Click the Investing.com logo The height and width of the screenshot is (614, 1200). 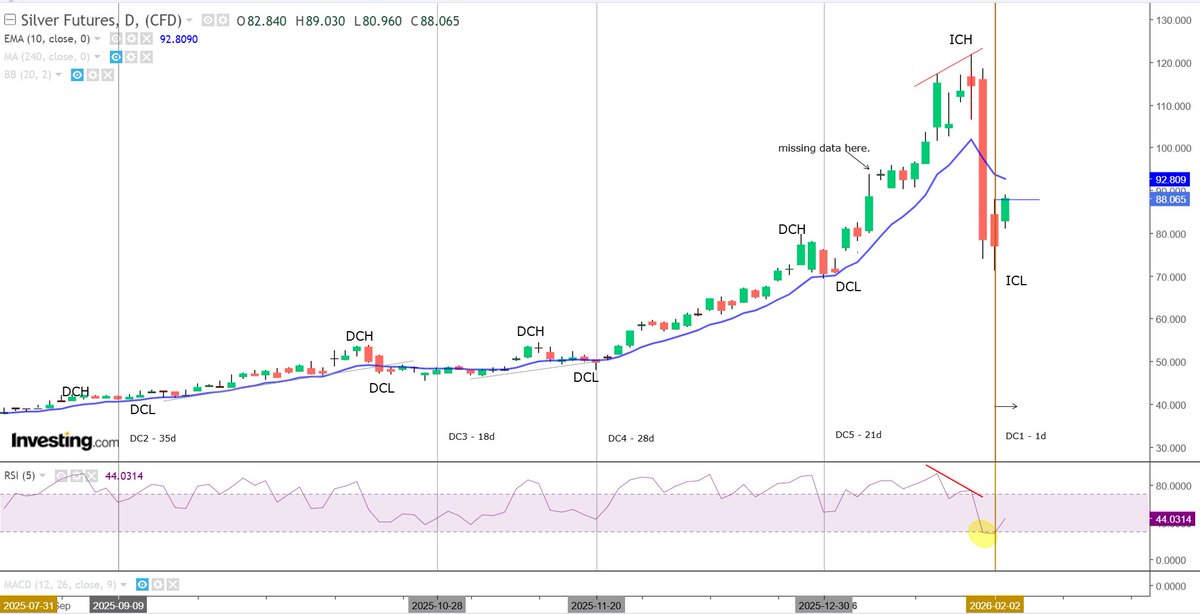(65, 440)
